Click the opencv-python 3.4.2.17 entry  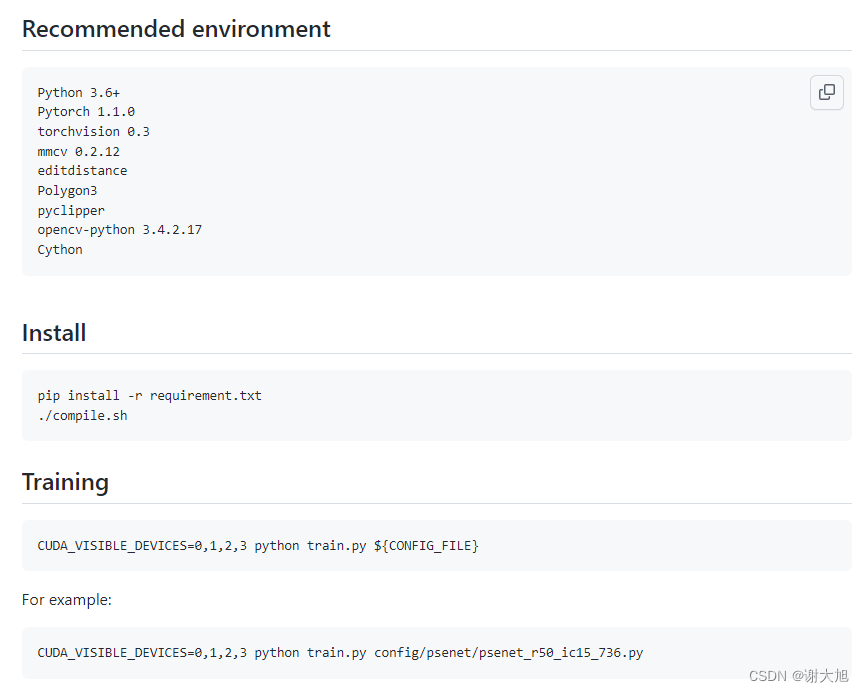[x=119, y=229]
